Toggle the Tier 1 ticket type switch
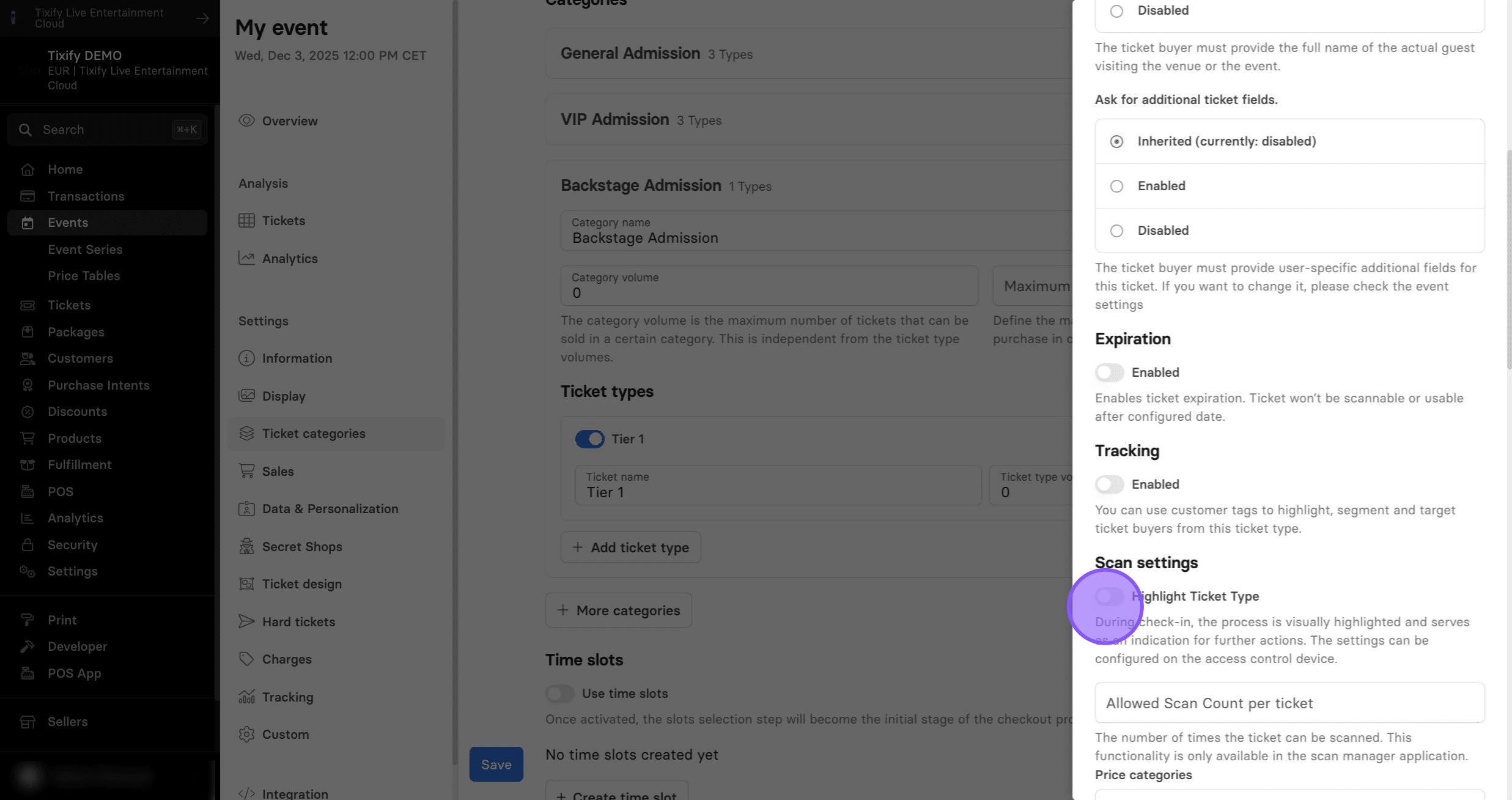The height and width of the screenshot is (800, 1512). 589,439
